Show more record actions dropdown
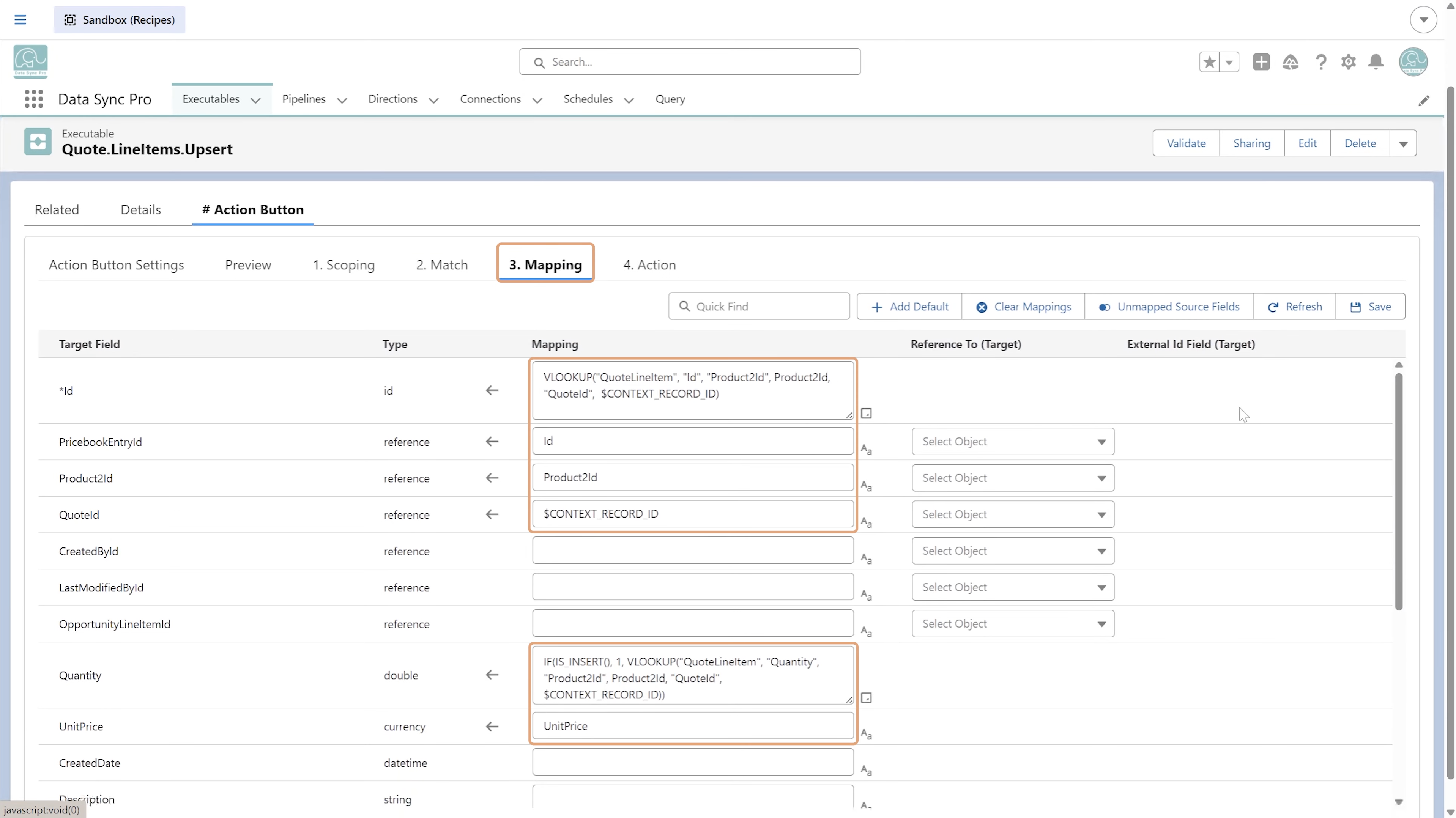Screen dimensions: 1456x818 tap(1403, 143)
